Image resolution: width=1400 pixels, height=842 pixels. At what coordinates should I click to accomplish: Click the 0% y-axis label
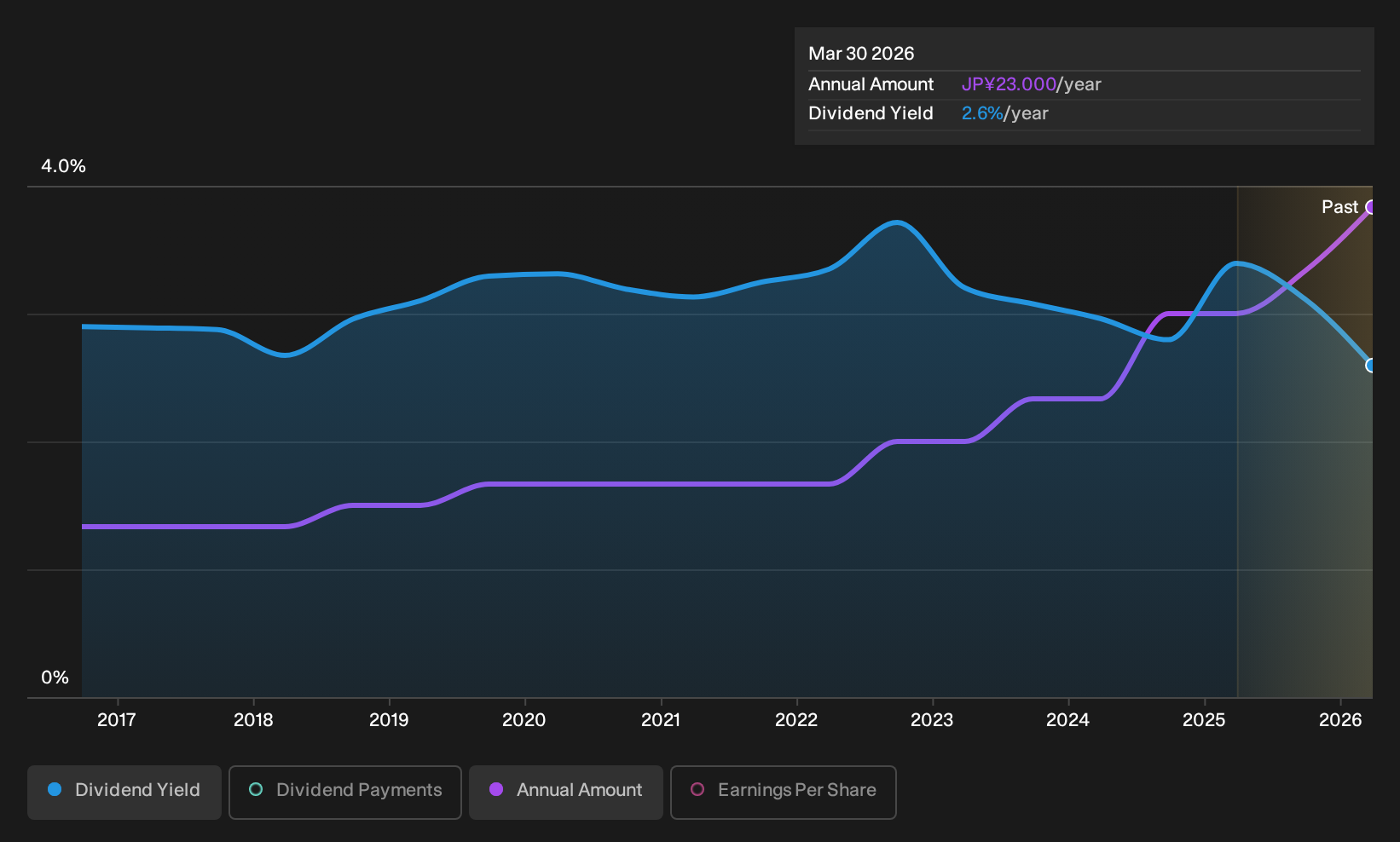(x=55, y=678)
